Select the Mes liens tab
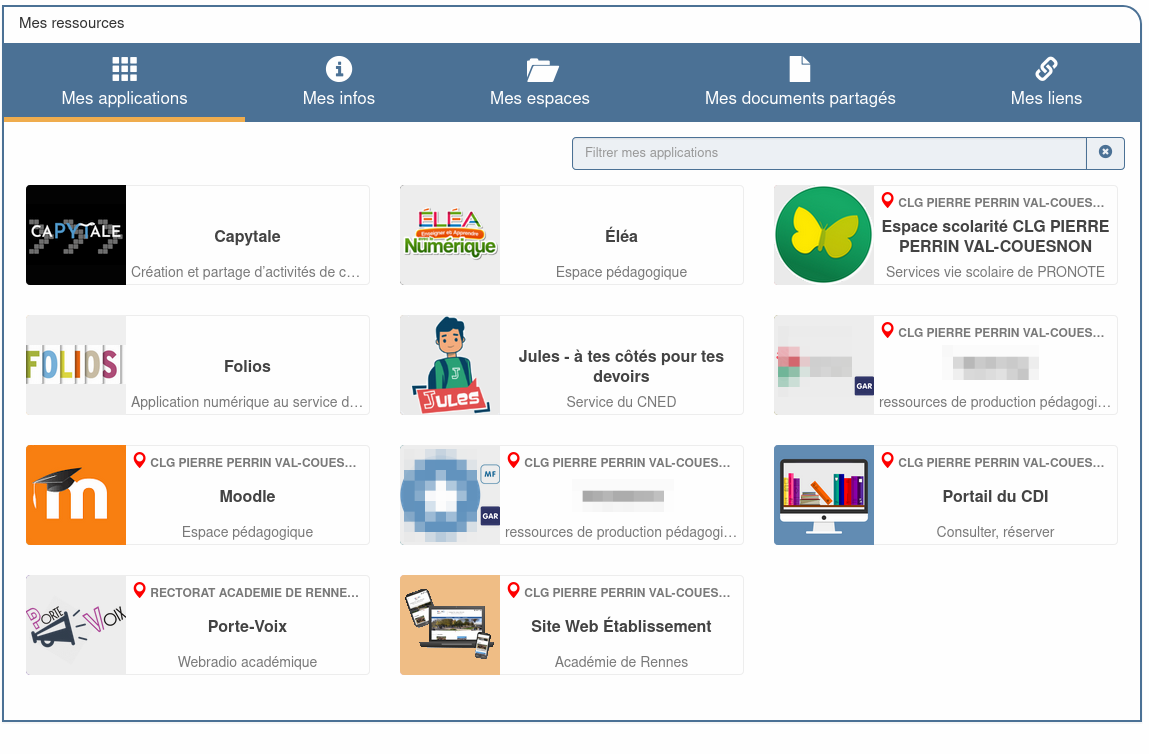The image size is (1149, 754). pos(1046,83)
